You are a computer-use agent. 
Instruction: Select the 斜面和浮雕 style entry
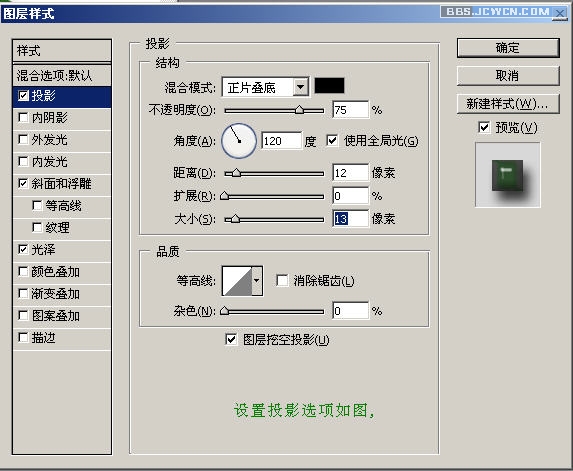pyautogui.click(x=62, y=183)
